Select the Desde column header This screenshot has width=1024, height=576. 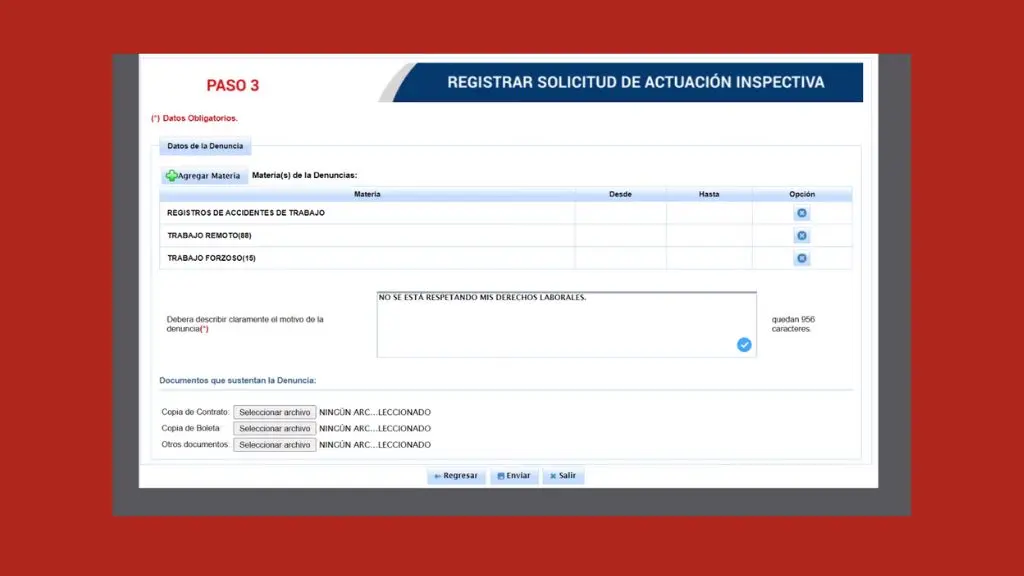coord(620,194)
